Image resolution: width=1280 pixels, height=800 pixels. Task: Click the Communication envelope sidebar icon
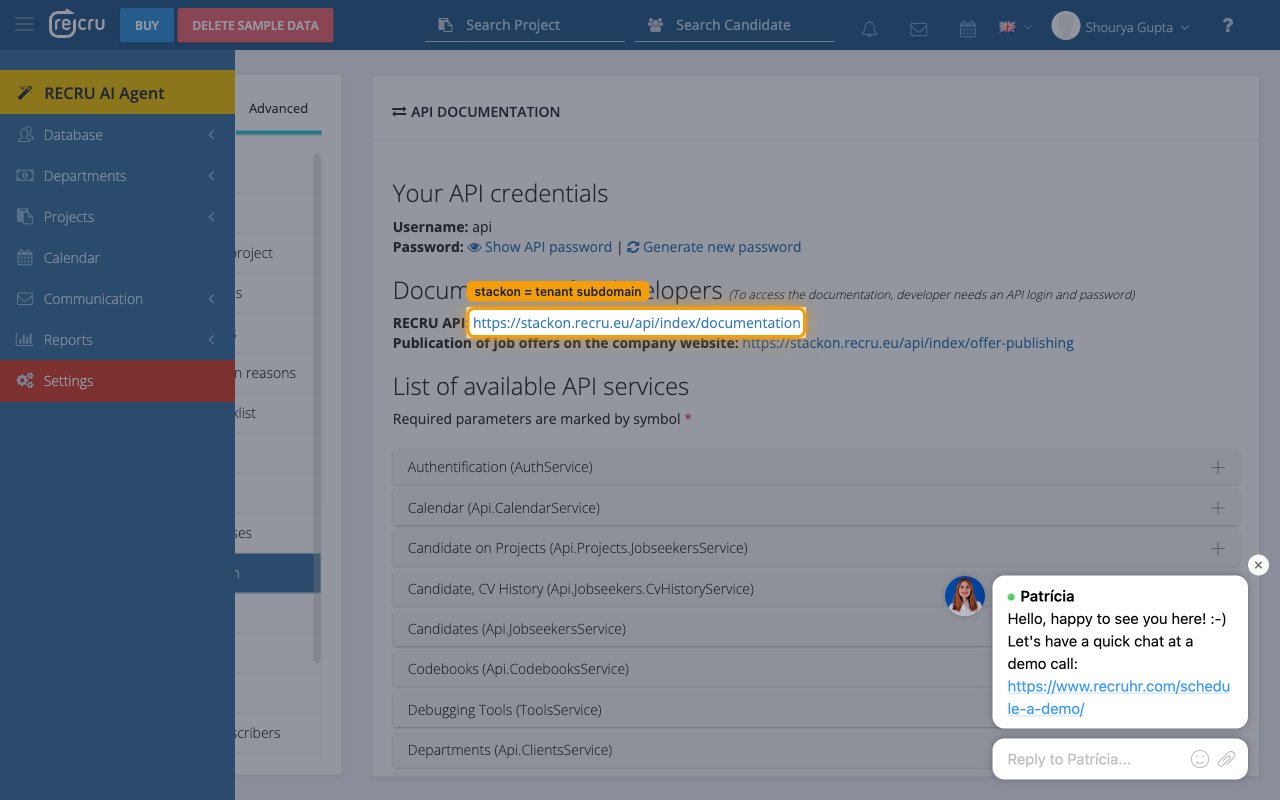coord(25,299)
